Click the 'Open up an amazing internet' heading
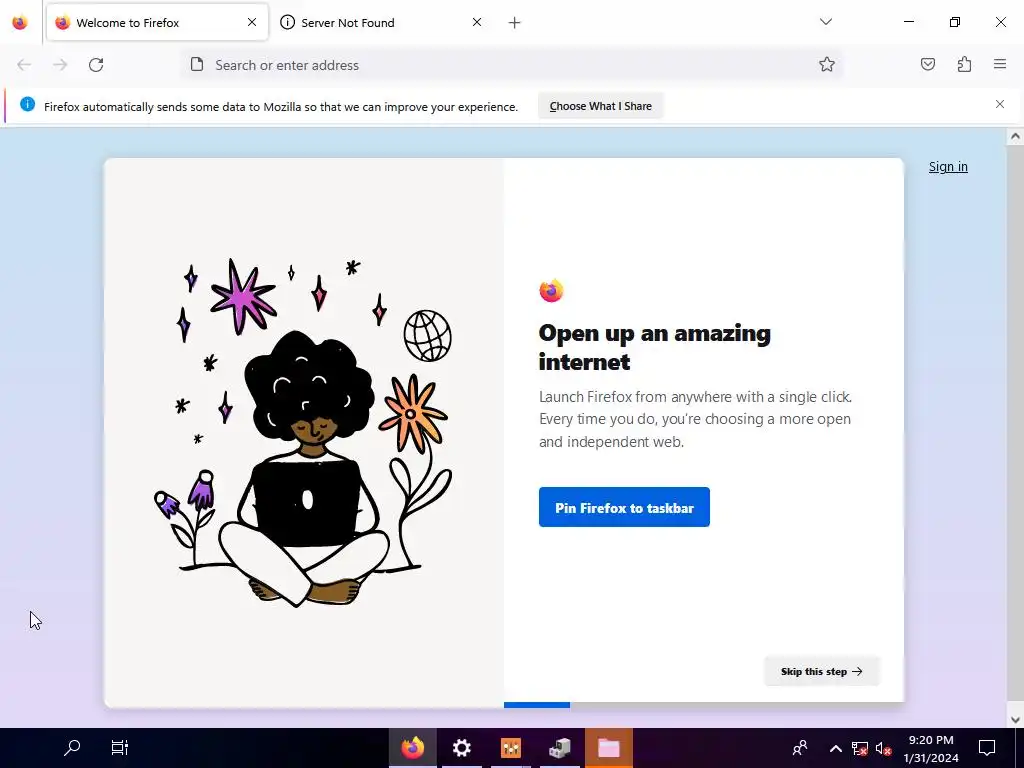 (x=654, y=347)
